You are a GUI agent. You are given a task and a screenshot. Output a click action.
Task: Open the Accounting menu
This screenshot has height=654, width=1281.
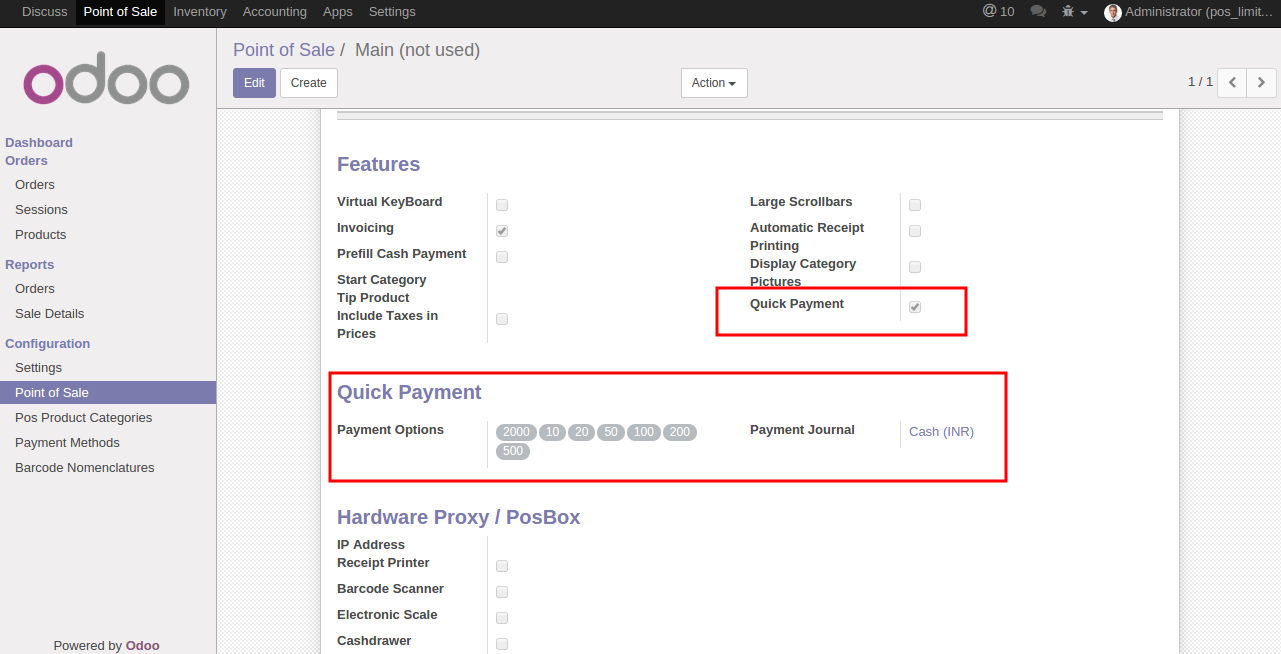click(275, 12)
